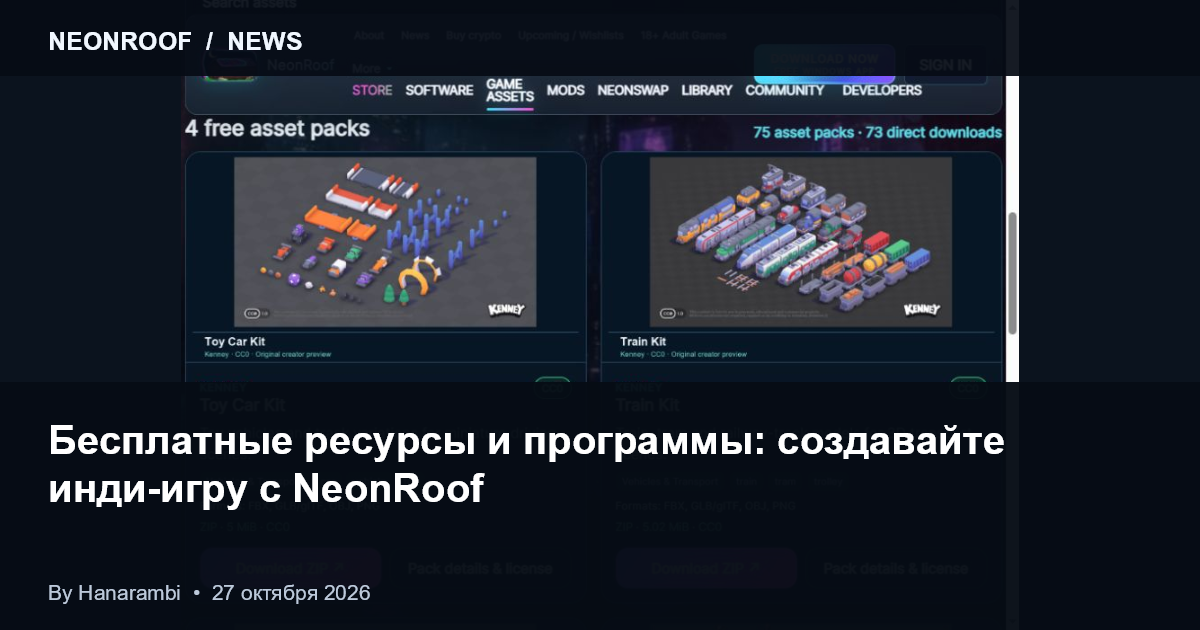Open the NEONSWAP page
The width and height of the screenshot is (1200, 630).
click(x=633, y=90)
